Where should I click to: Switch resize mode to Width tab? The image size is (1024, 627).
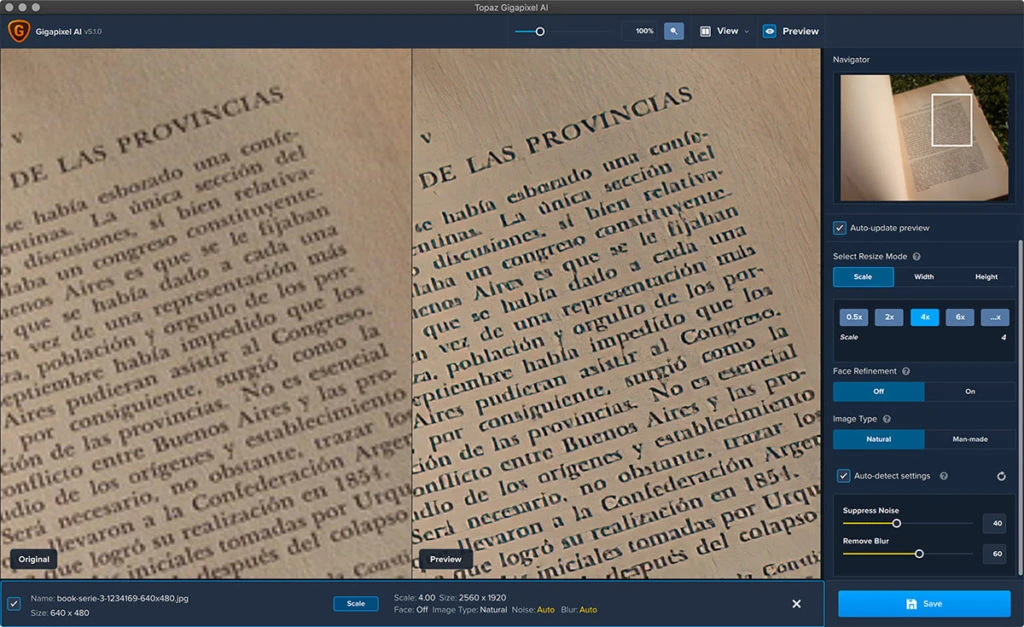924,277
